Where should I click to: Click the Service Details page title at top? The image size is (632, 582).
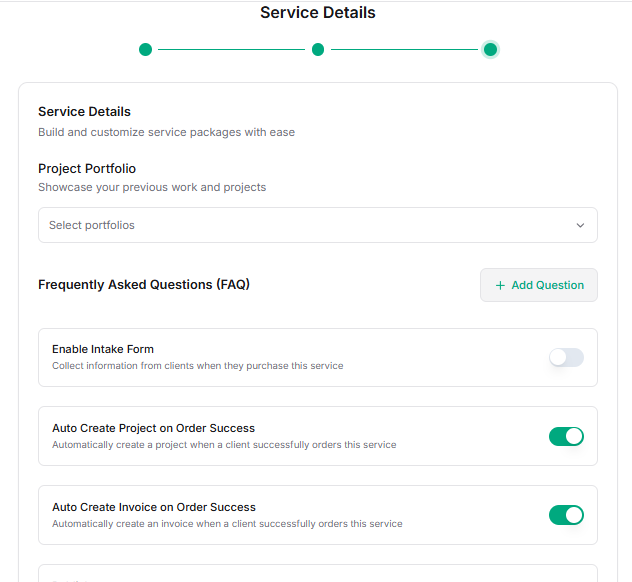point(318,13)
